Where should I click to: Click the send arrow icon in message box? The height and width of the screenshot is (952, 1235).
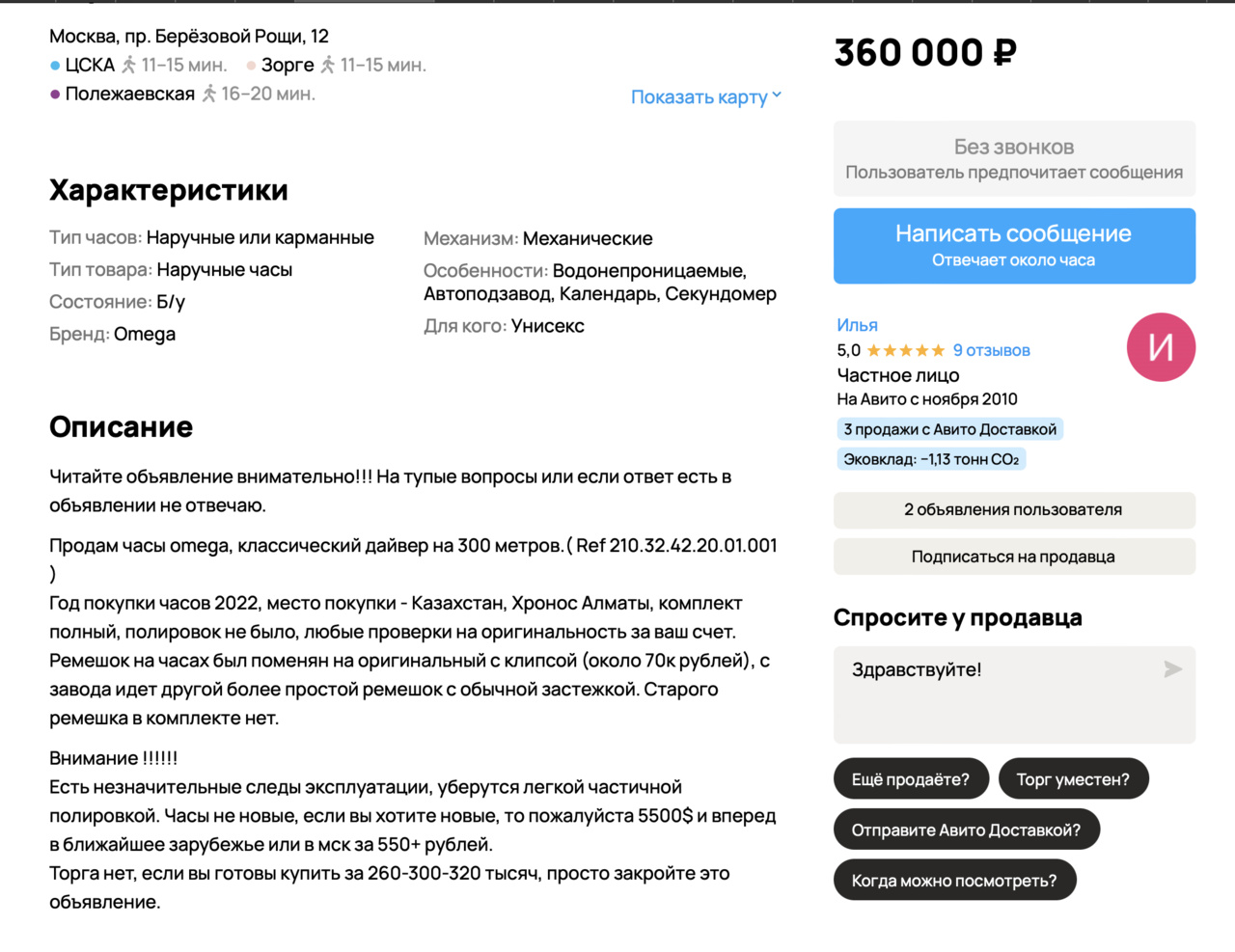pos(1172,669)
